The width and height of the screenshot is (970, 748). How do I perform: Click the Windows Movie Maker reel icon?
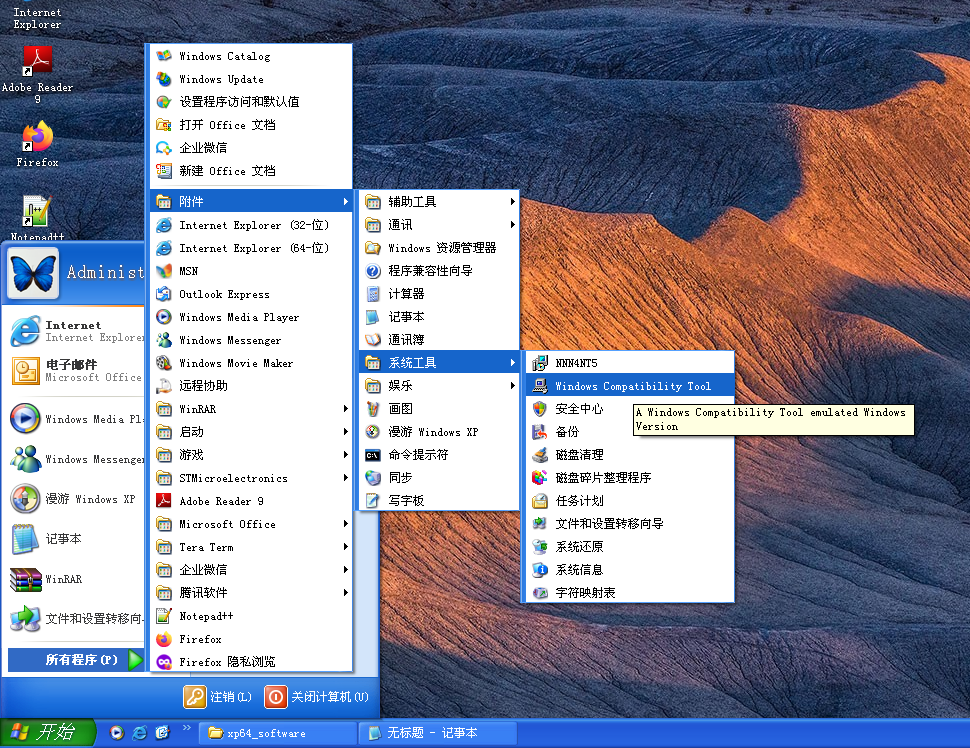164,363
